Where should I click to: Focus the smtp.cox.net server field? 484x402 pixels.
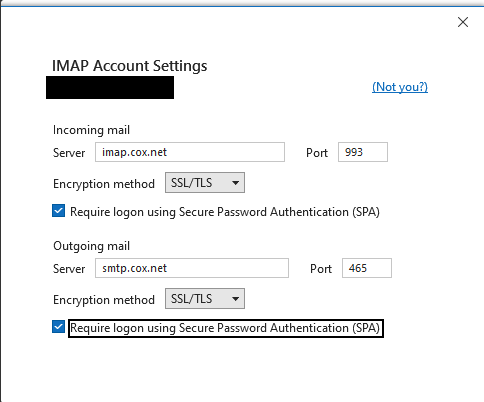tap(192, 268)
